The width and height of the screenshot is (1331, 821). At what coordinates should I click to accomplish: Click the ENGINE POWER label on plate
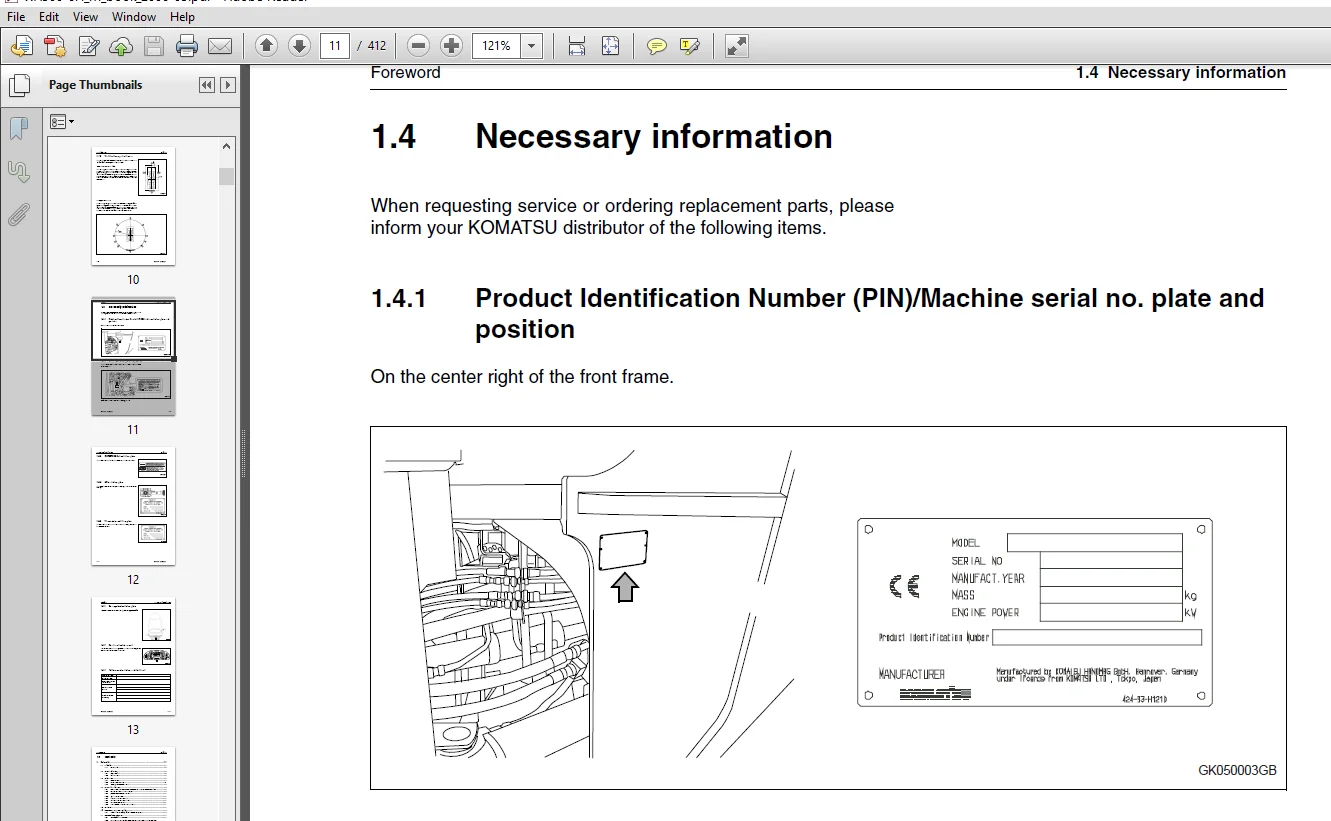point(985,612)
